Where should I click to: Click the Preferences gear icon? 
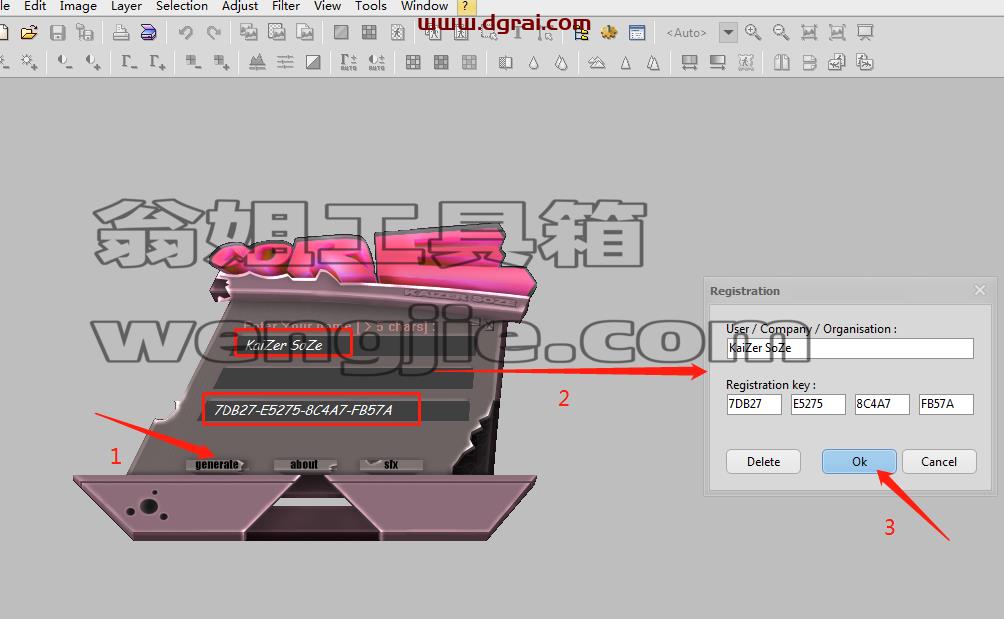[609, 33]
